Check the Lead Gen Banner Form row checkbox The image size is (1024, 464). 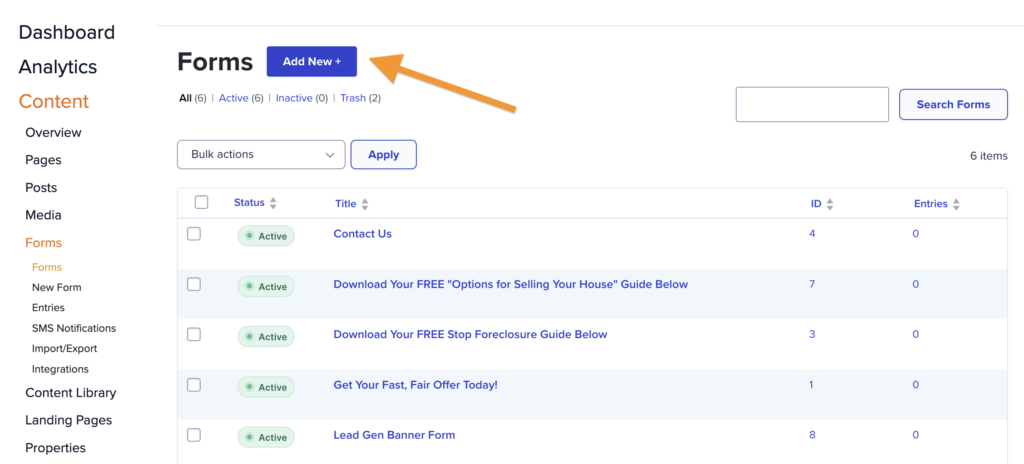tap(194, 435)
